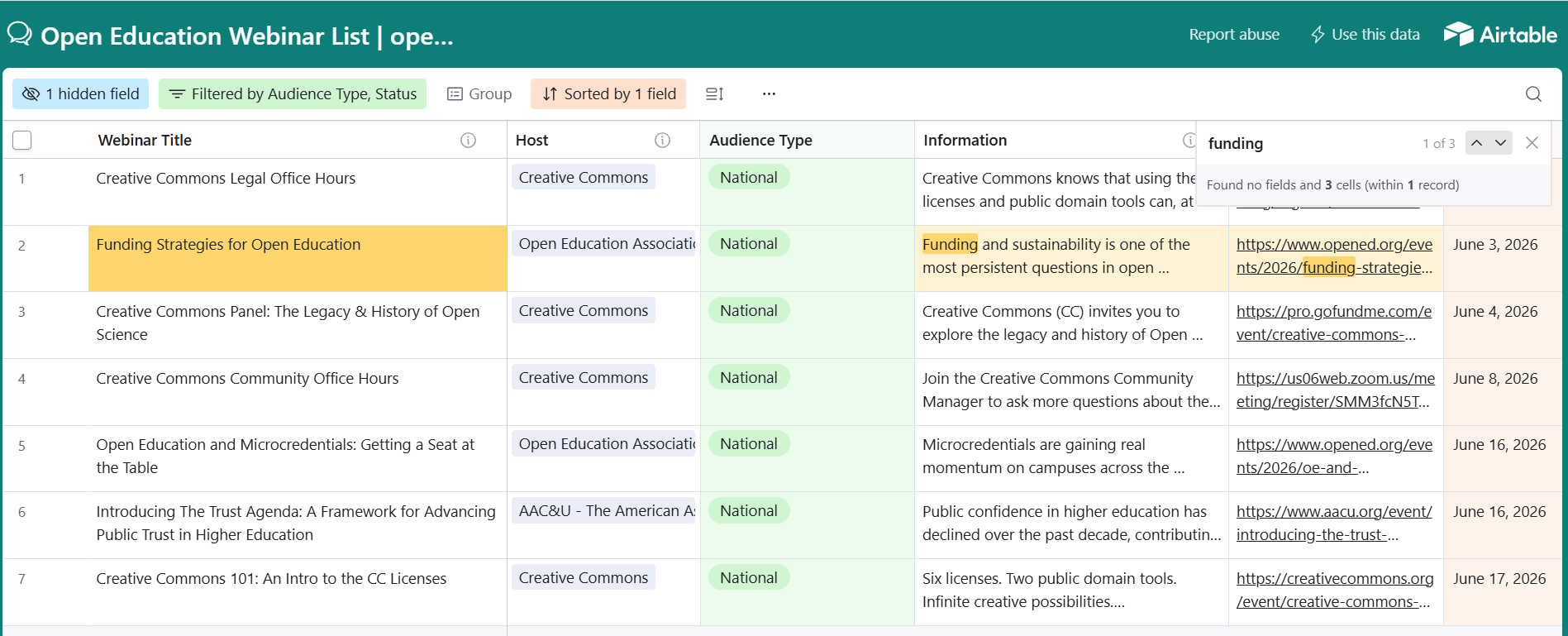The height and width of the screenshot is (636, 1568).
Task: Select 'Public confidence in higher education' cell
Action: tap(1071, 525)
